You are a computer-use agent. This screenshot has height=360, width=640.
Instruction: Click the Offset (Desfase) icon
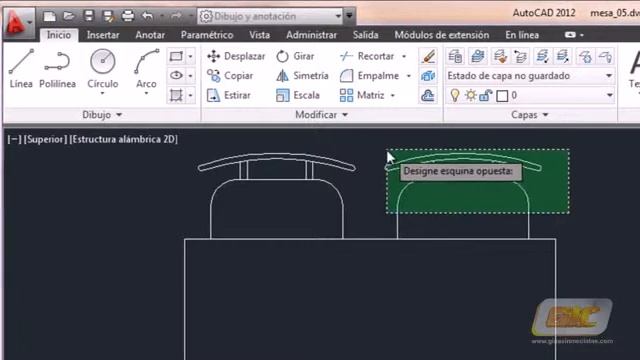click(x=428, y=95)
